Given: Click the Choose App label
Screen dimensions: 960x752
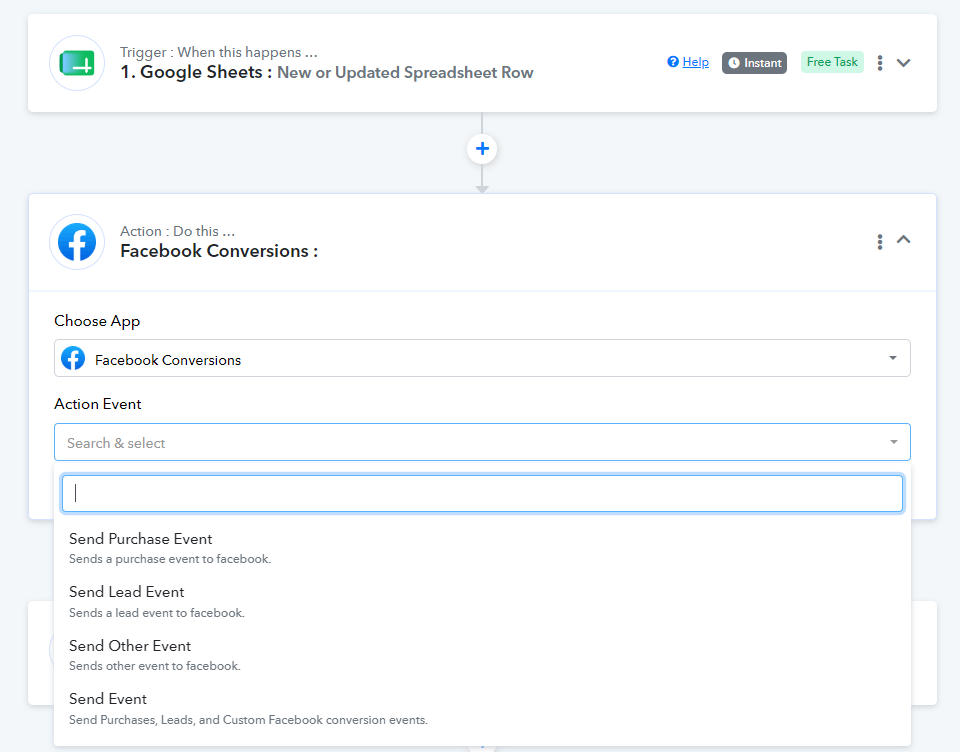Looking at the screenshot, I should click(97, 321).
